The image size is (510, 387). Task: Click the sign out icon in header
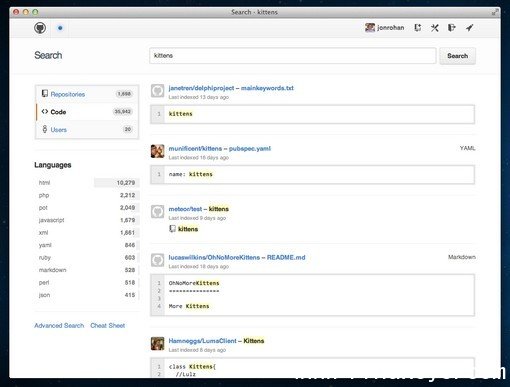pyautogui.click(x=452, y=28)
